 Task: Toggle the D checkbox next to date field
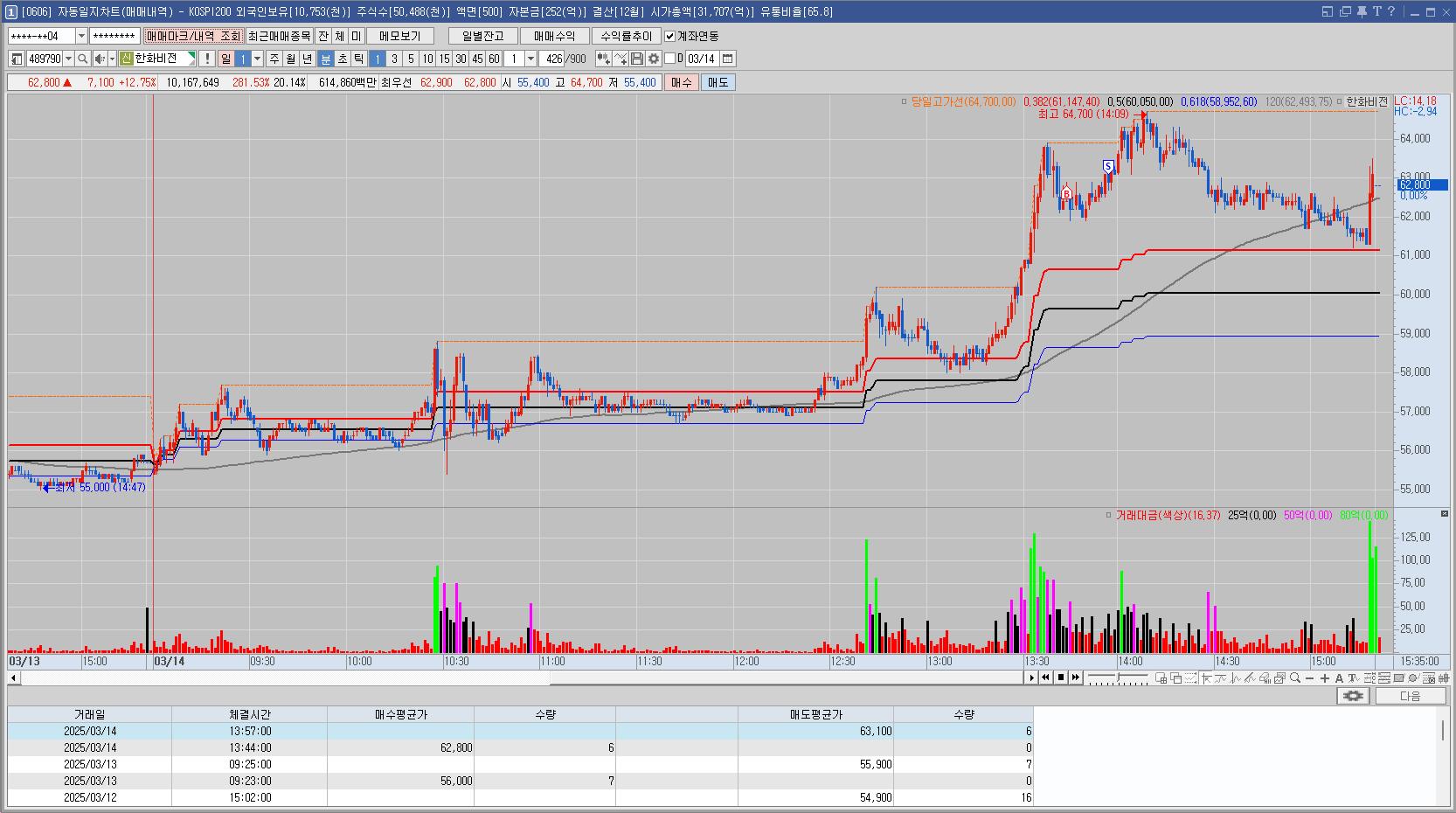(669, 59)
